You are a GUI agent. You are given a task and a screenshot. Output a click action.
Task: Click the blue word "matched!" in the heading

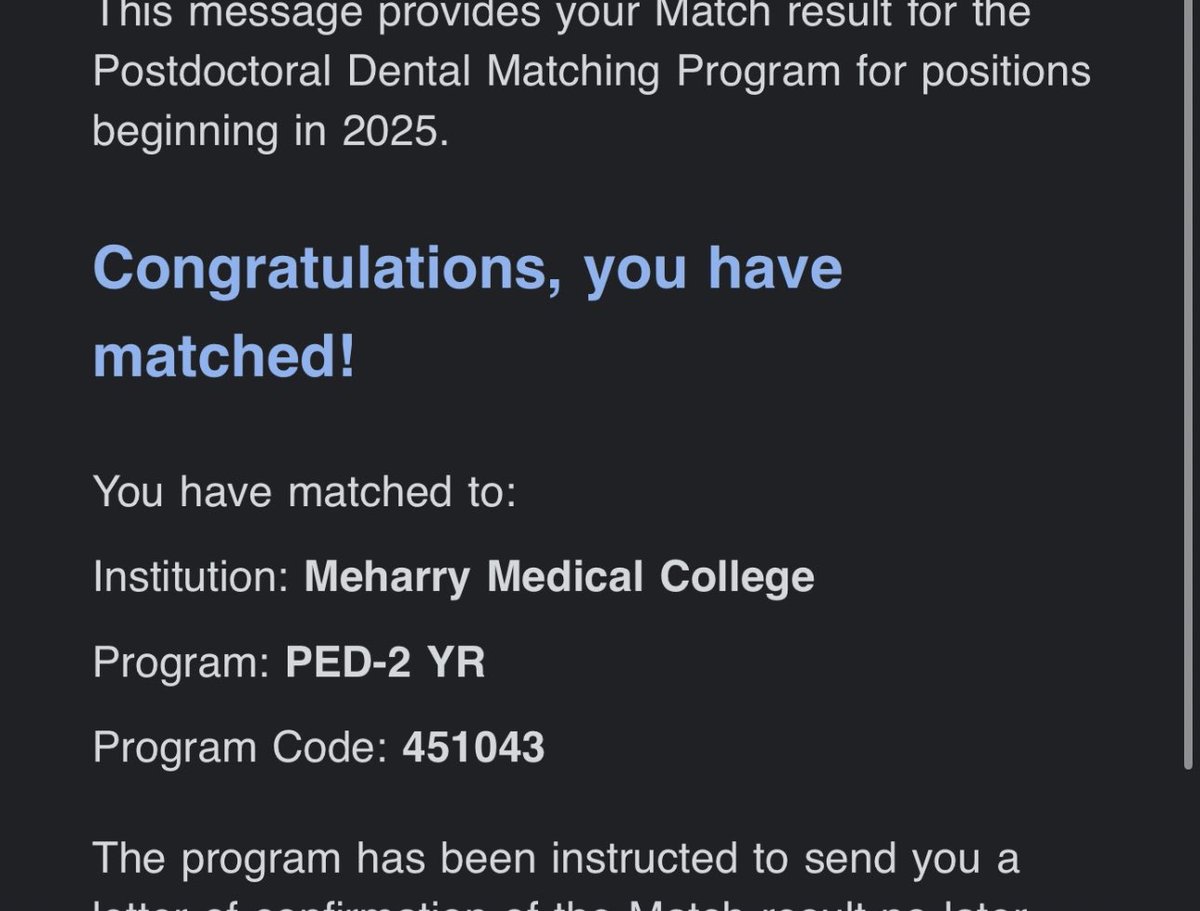pos(224,357)
